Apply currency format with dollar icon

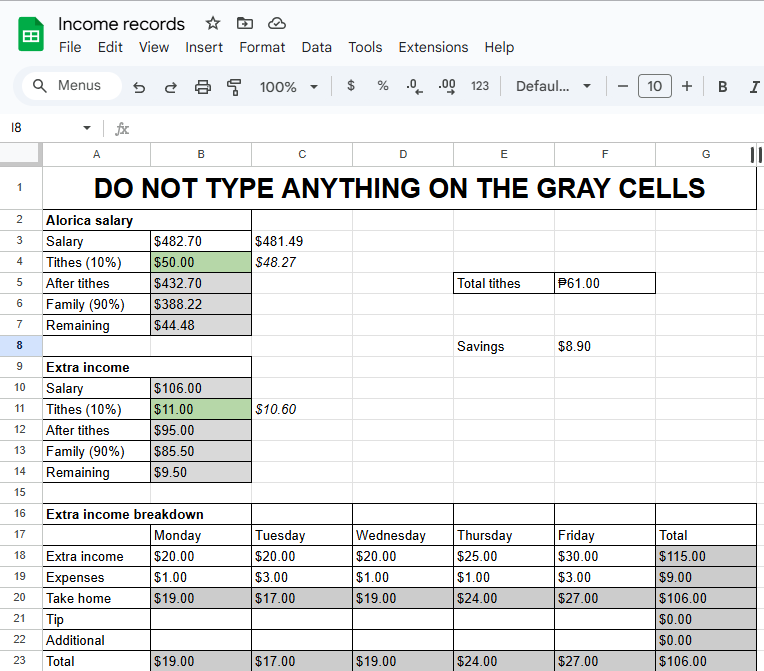(x=351, y=86)
